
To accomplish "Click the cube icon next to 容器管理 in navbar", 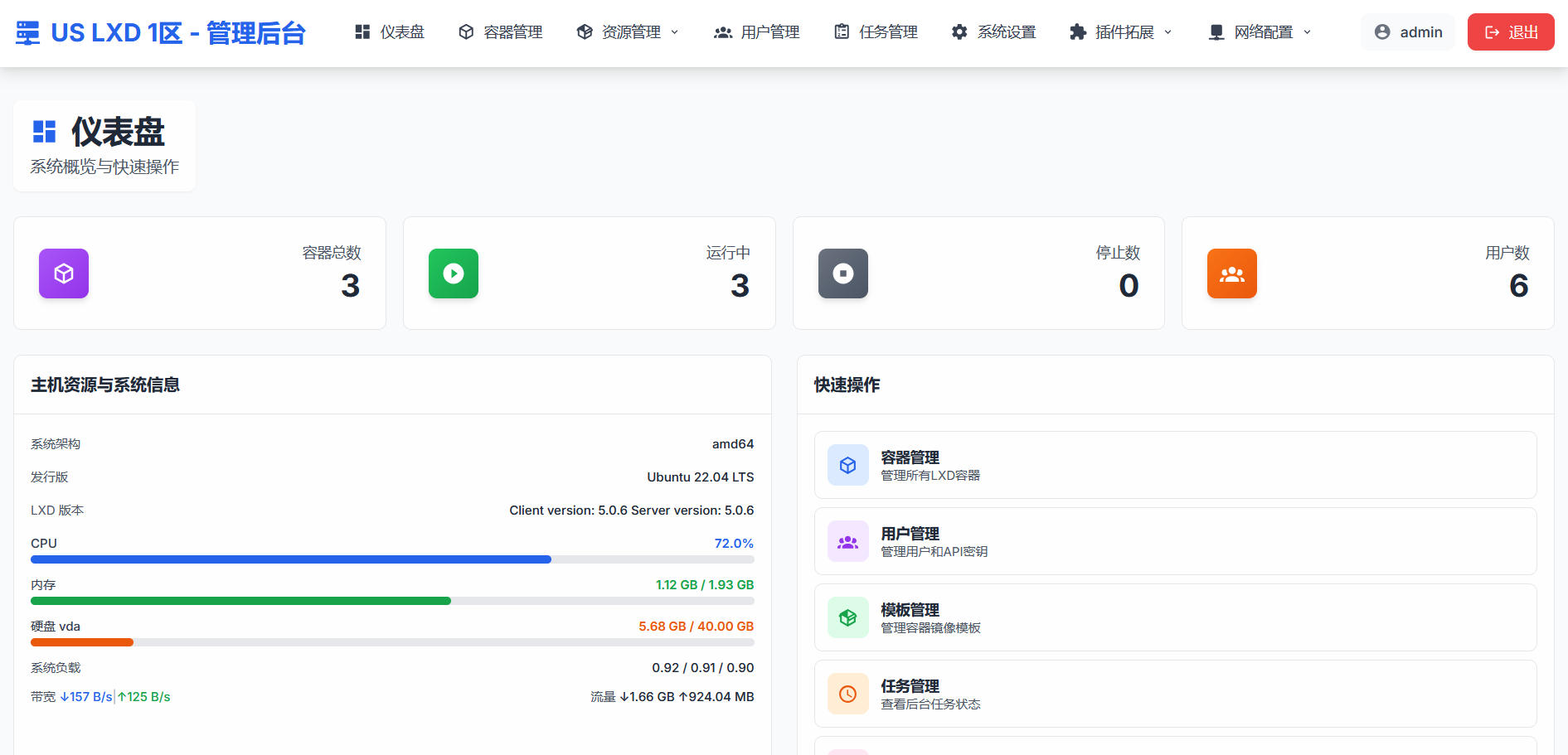I will [466, 32].
